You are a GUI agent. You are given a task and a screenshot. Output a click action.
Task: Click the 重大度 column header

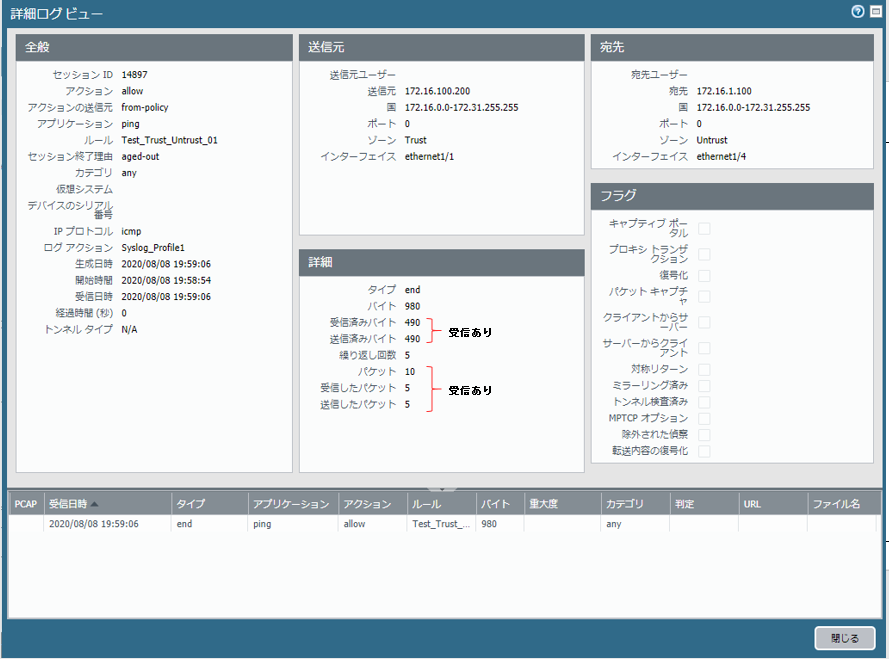coord(562,504)
